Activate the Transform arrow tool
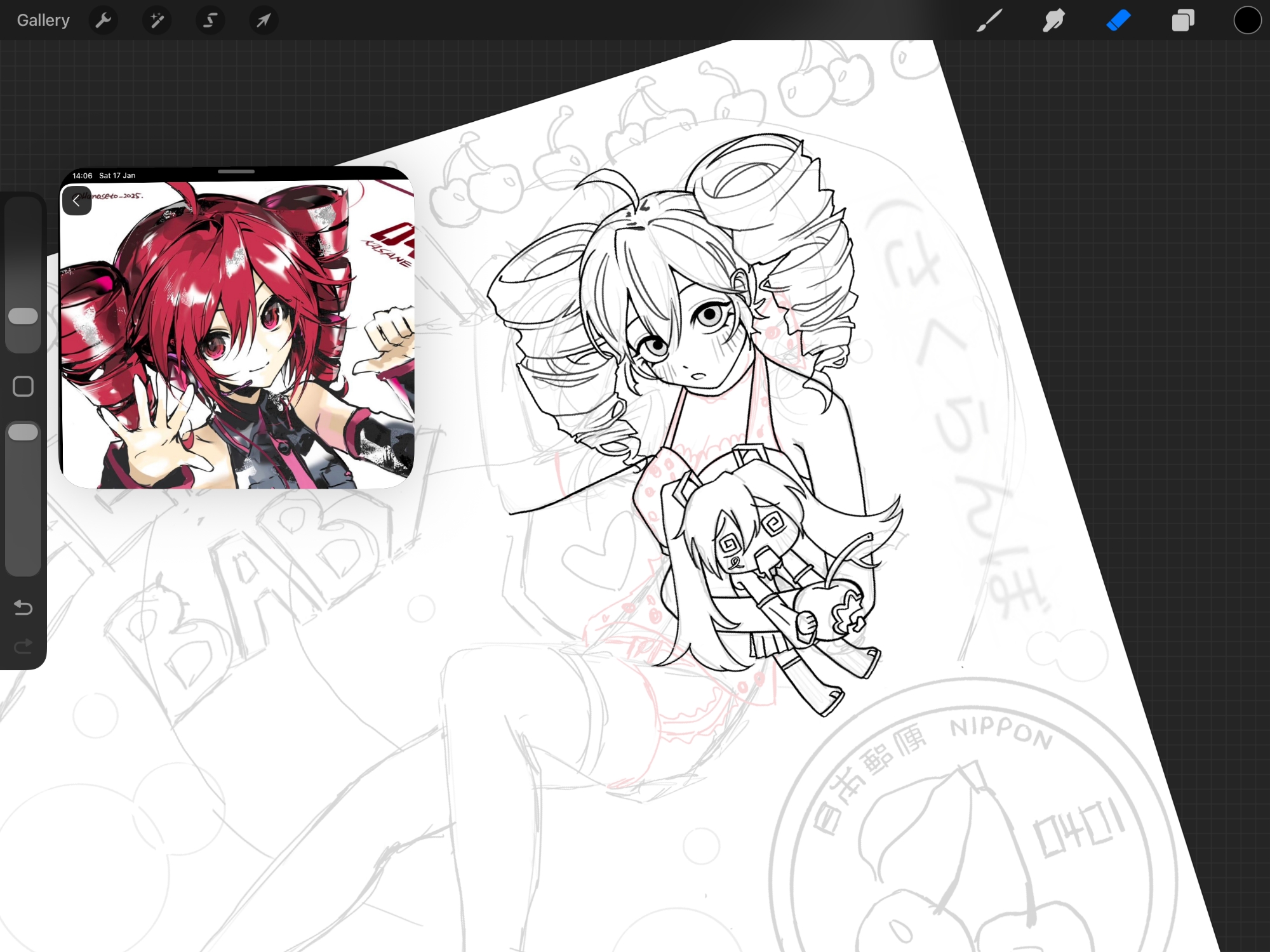This screenshot has width=1270, height=952. pos(264,21)
